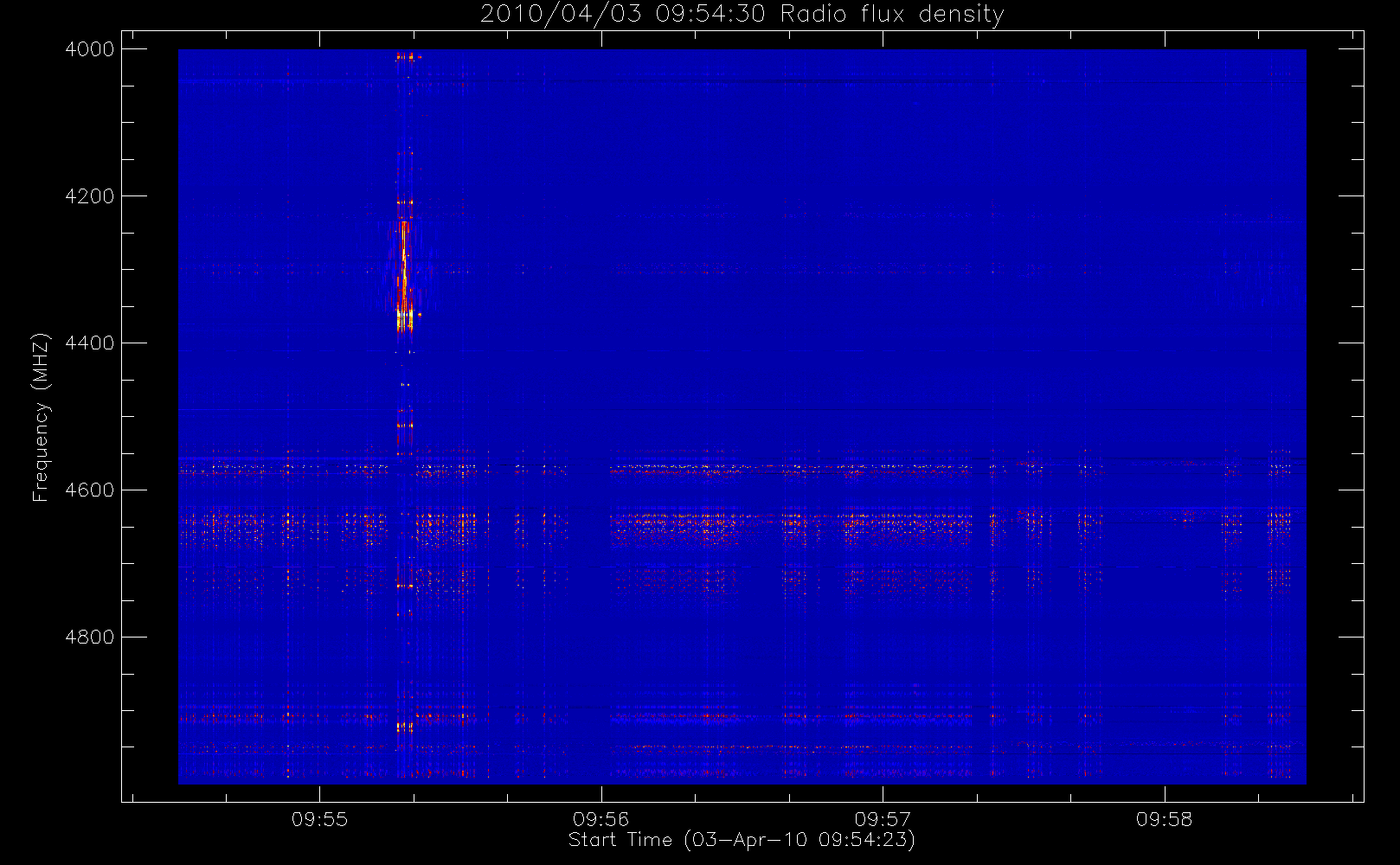Click the 4400 frequency tick label

coord(90,343)
